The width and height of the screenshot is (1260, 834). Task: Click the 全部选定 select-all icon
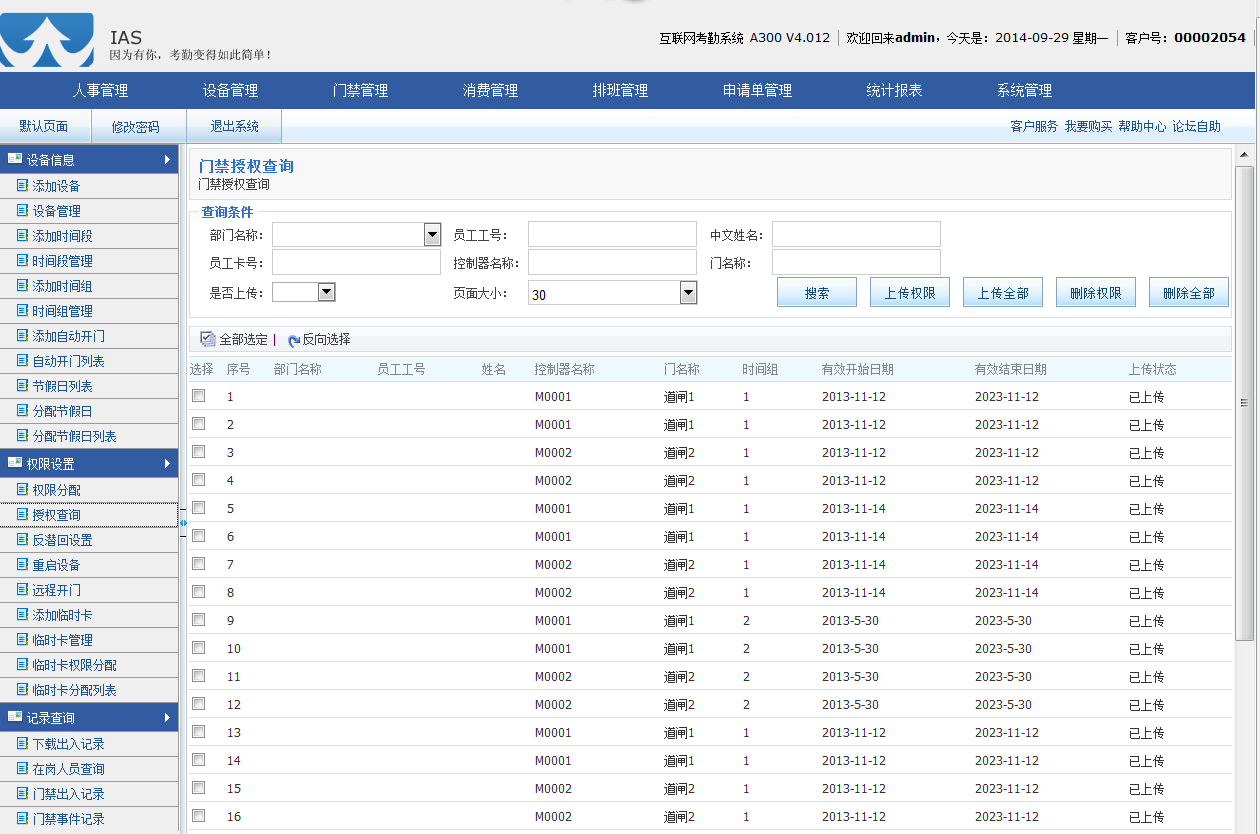[208, 339]
